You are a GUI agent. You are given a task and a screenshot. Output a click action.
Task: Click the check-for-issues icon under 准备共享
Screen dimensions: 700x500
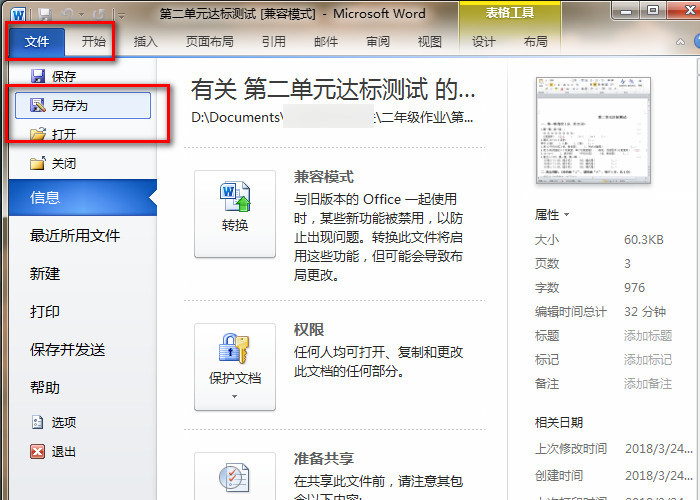[x=235, y=477]
